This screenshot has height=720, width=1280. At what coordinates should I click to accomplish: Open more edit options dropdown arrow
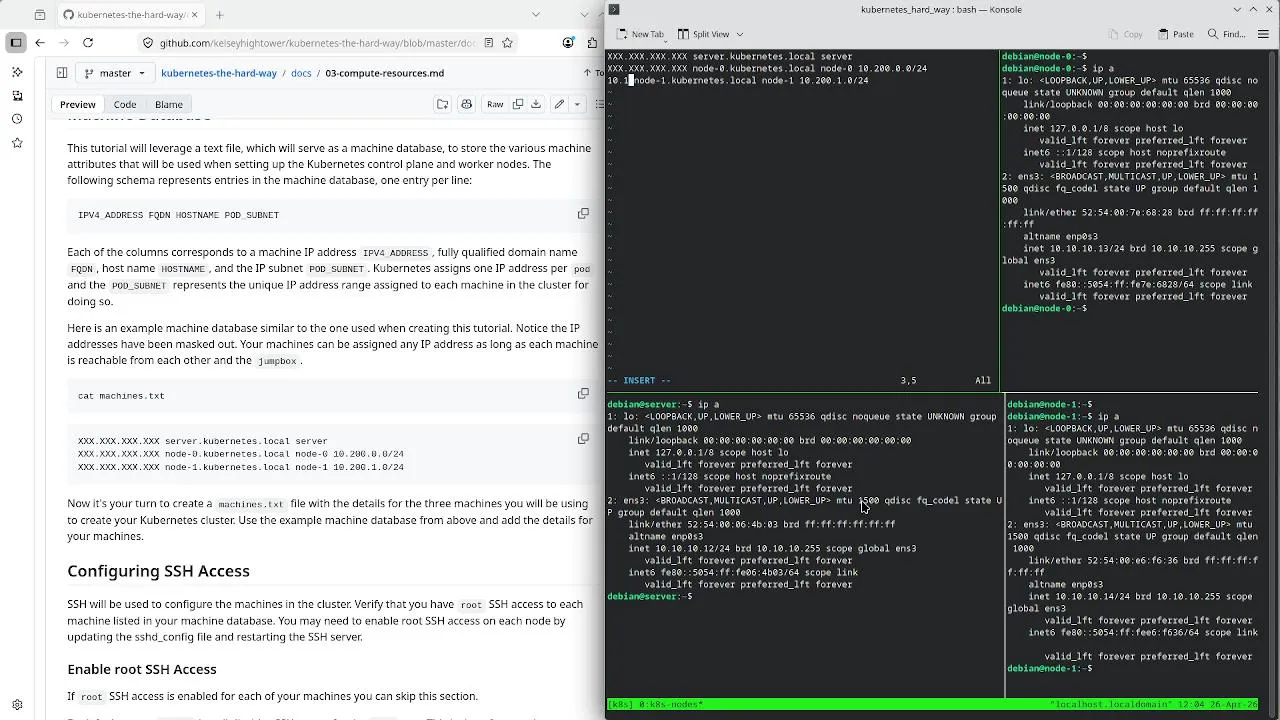(x=577, y=104)
